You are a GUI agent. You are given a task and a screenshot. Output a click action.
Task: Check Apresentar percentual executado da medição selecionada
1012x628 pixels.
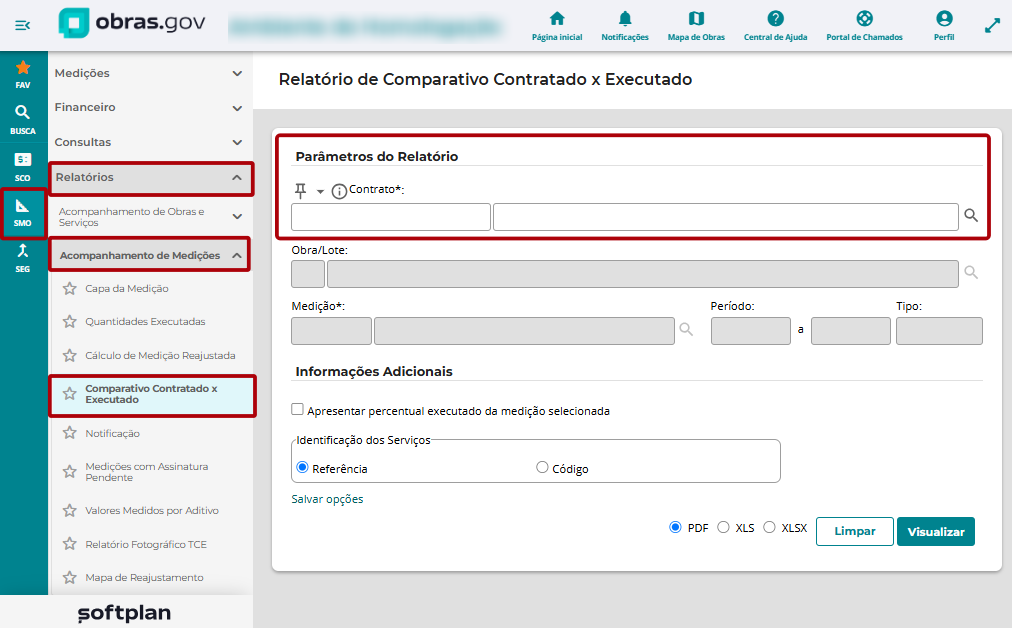(x=297, y=409)
